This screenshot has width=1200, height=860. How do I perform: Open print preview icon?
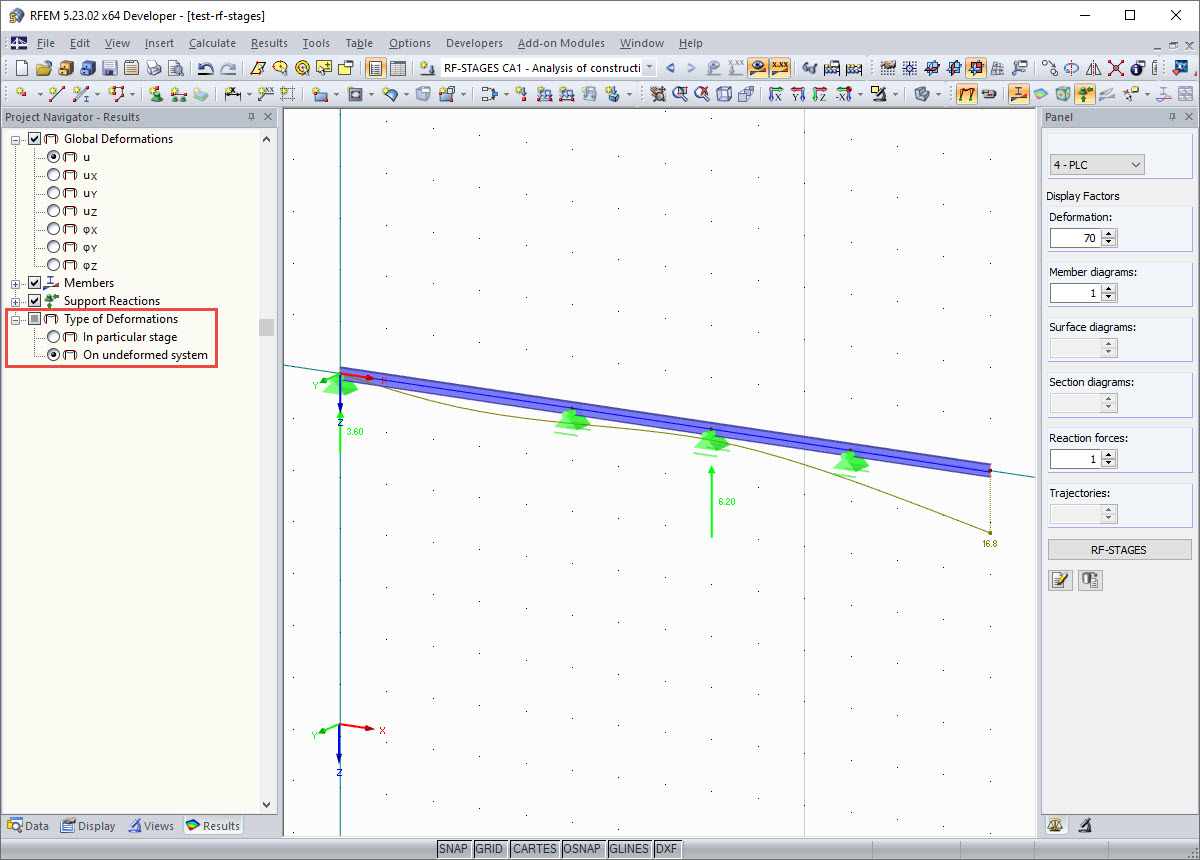pos(176,68)
